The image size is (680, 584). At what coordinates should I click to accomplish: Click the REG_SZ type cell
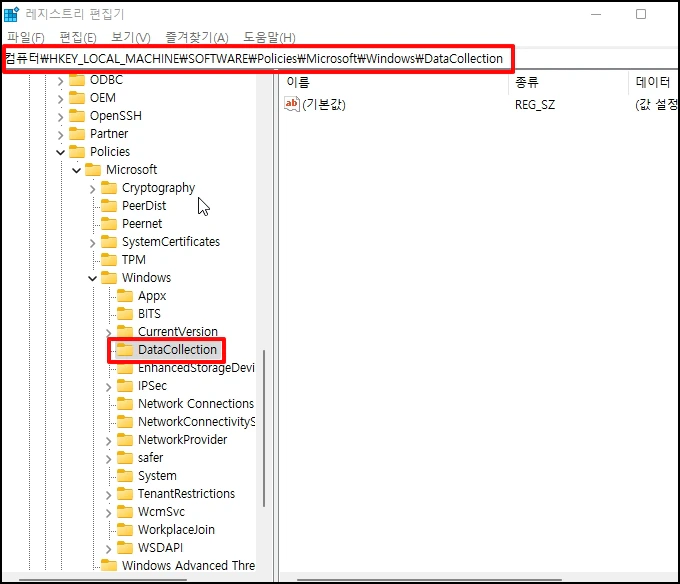535,104
